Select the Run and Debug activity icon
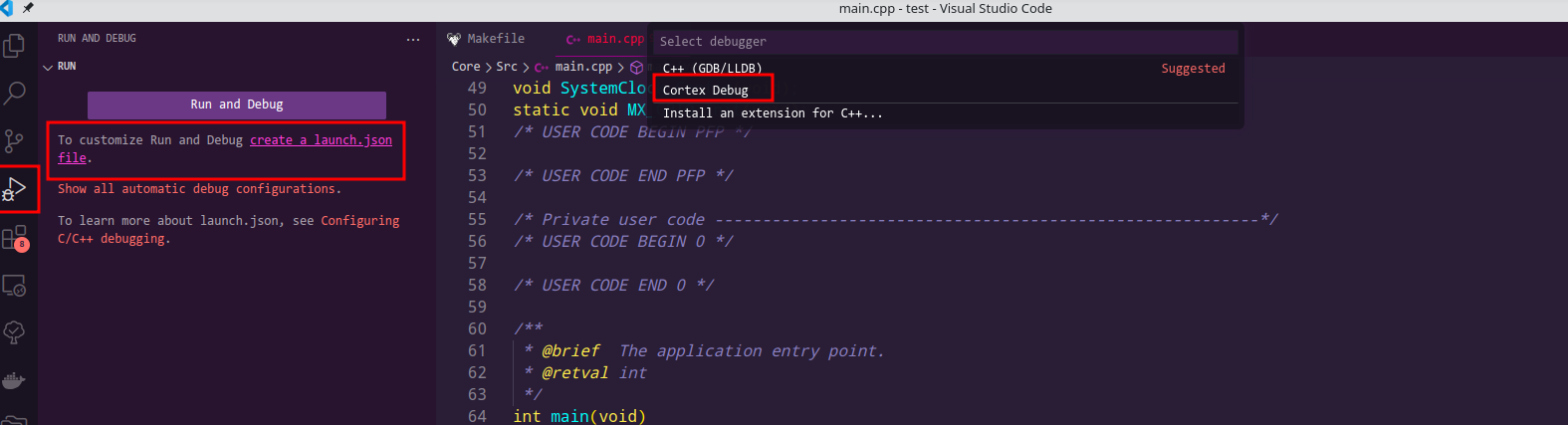Screen dimensions: 1568x425 (16, 189)
